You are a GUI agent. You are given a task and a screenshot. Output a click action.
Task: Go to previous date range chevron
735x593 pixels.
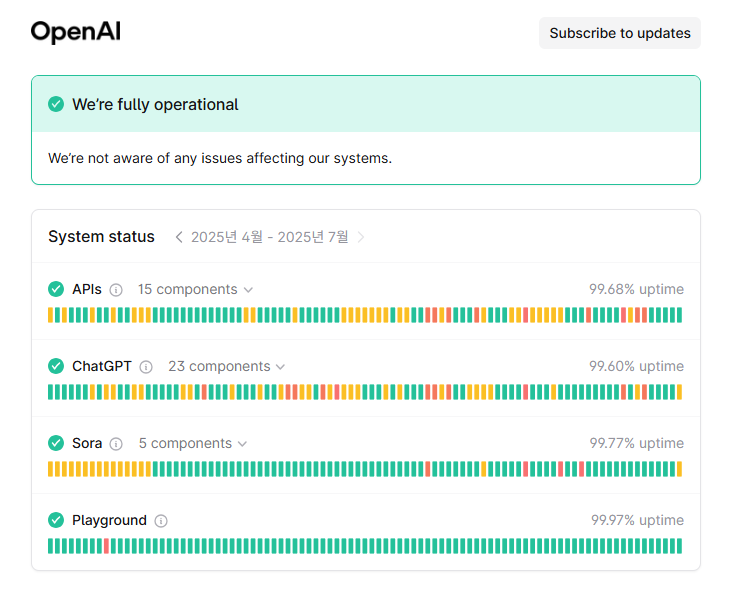click(x=179, y=237)
